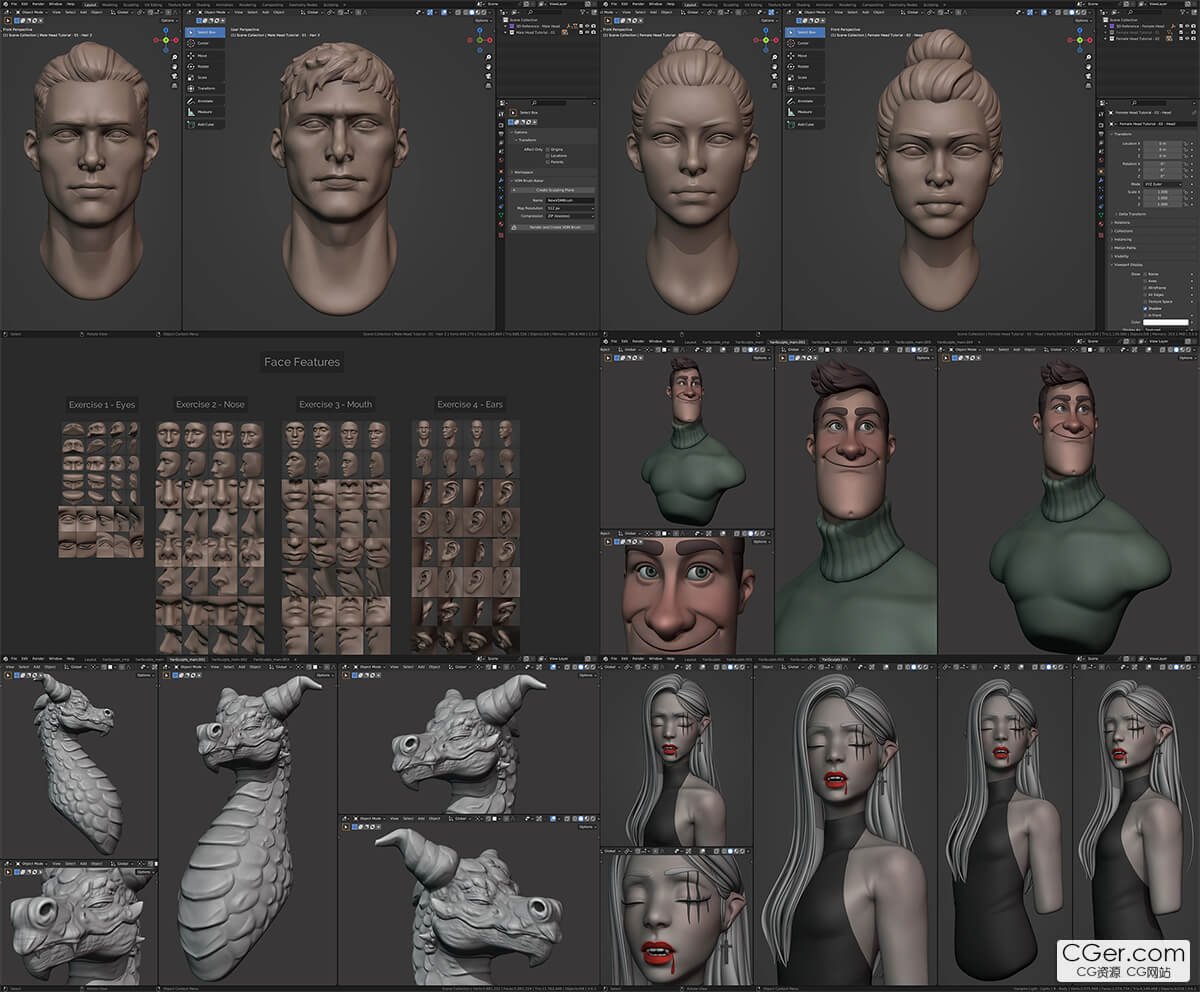Screen dimensions: 1200x992
Task: Open the Sculpting workspace tab in male head window
Action: 130,4
